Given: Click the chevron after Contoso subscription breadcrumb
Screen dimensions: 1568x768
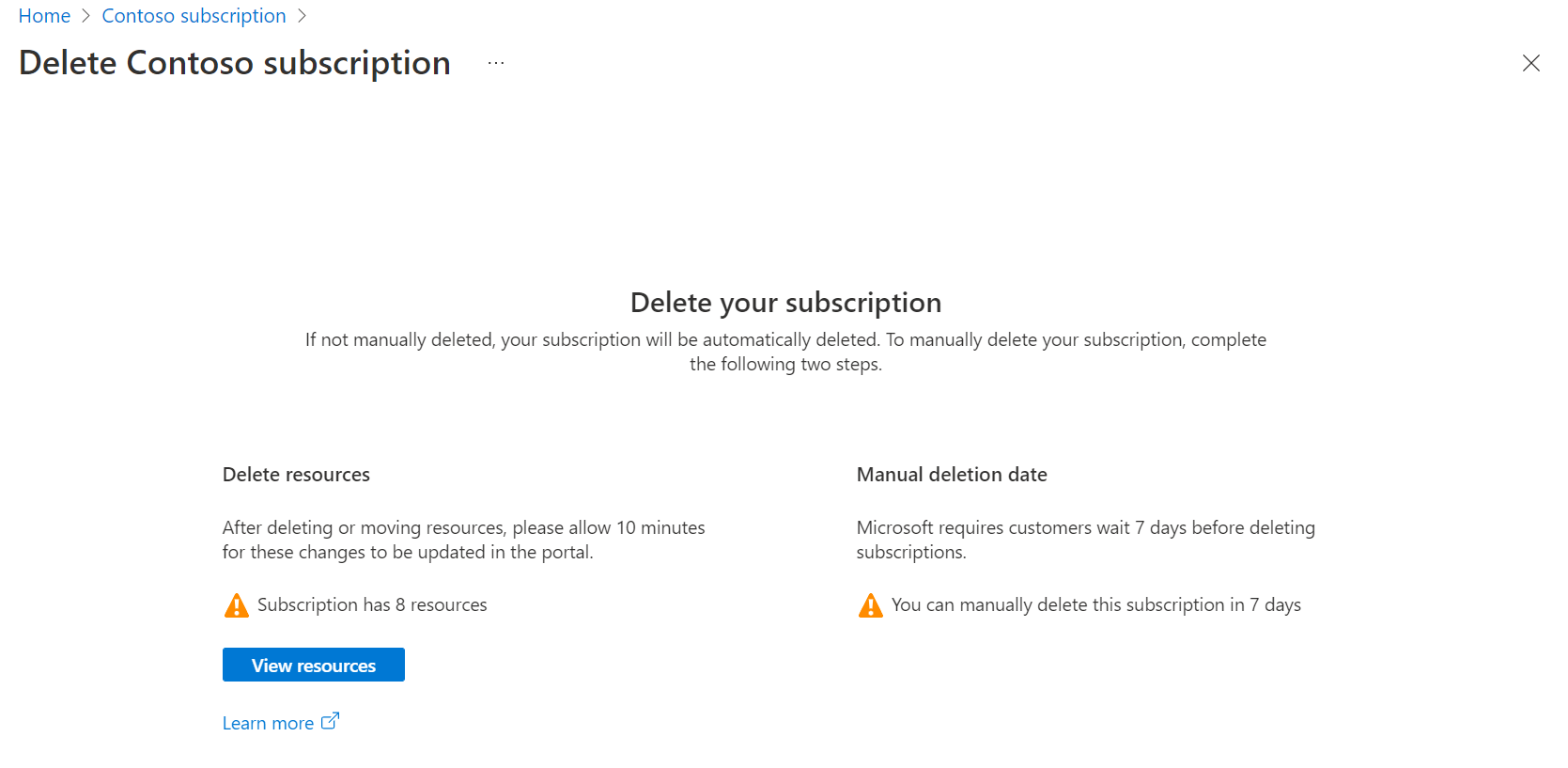Looking at the screenshot, I should point(302,16).
